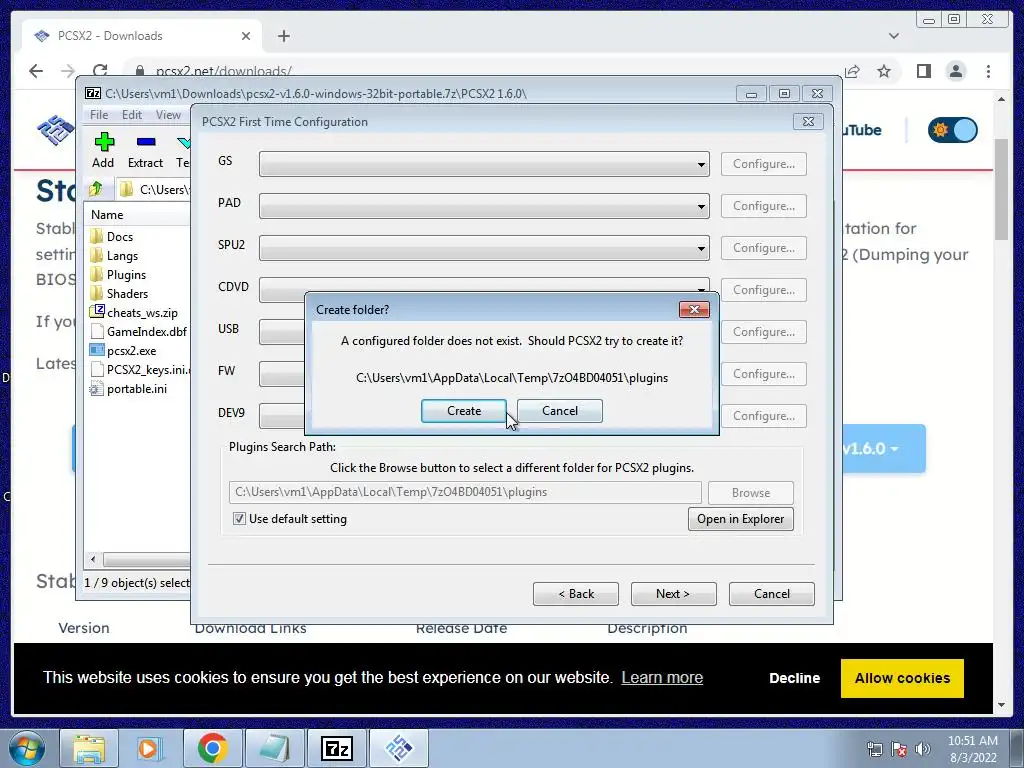Viewport: 1024px width, 768px height.
Task: Click the Browse button for plugins path
Action: point(750,492)
